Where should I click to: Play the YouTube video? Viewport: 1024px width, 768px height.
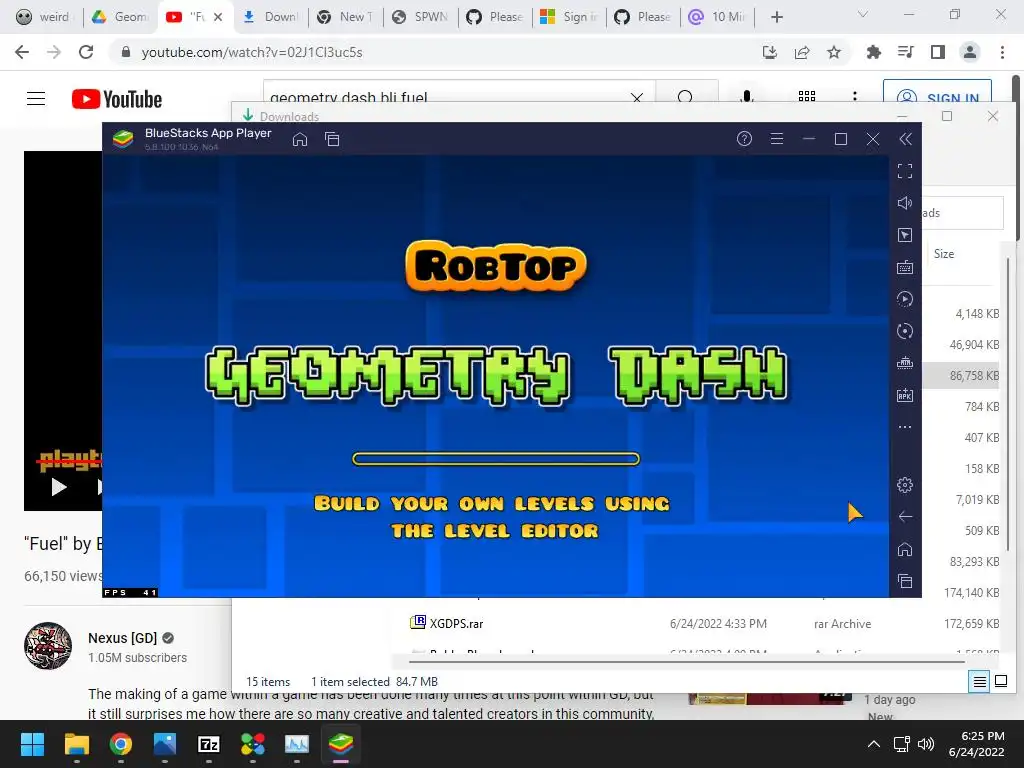pyautogui.click(x=59, y=487)
